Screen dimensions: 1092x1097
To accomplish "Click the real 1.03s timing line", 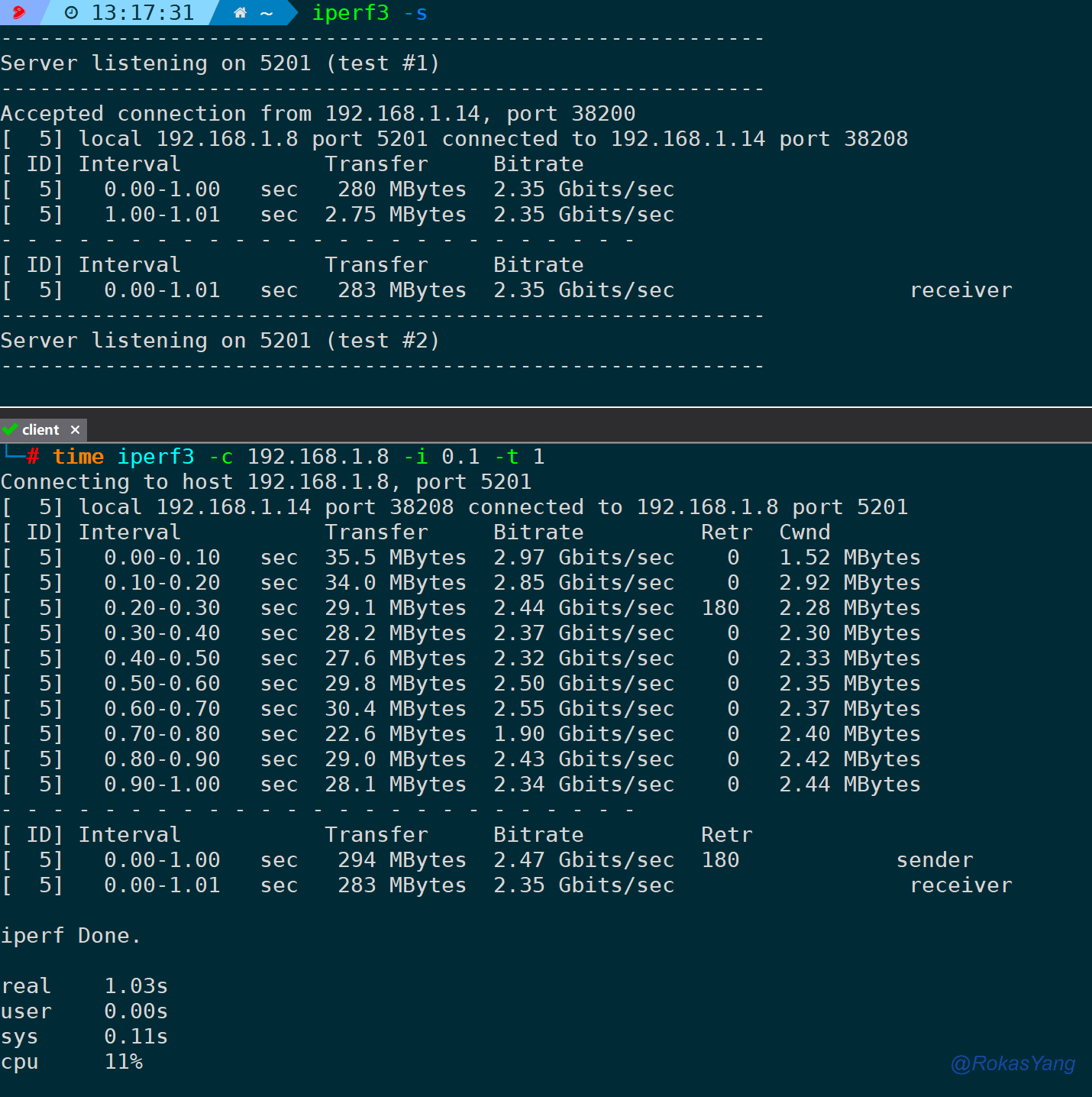I will [84, 986].
